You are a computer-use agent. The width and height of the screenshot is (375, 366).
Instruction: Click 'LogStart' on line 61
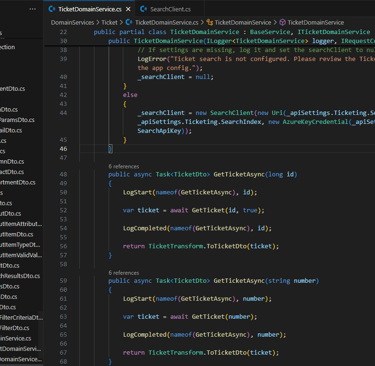[x=137, y=299]
